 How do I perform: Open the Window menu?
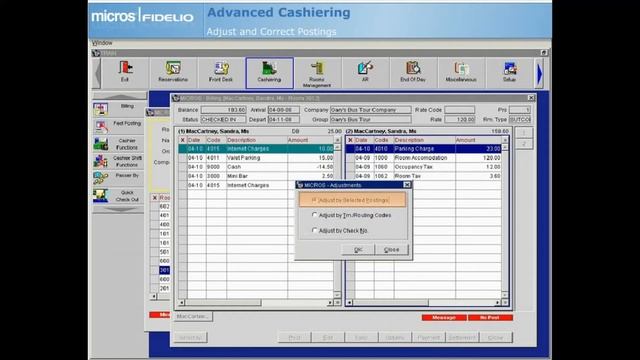click(102, 43)
